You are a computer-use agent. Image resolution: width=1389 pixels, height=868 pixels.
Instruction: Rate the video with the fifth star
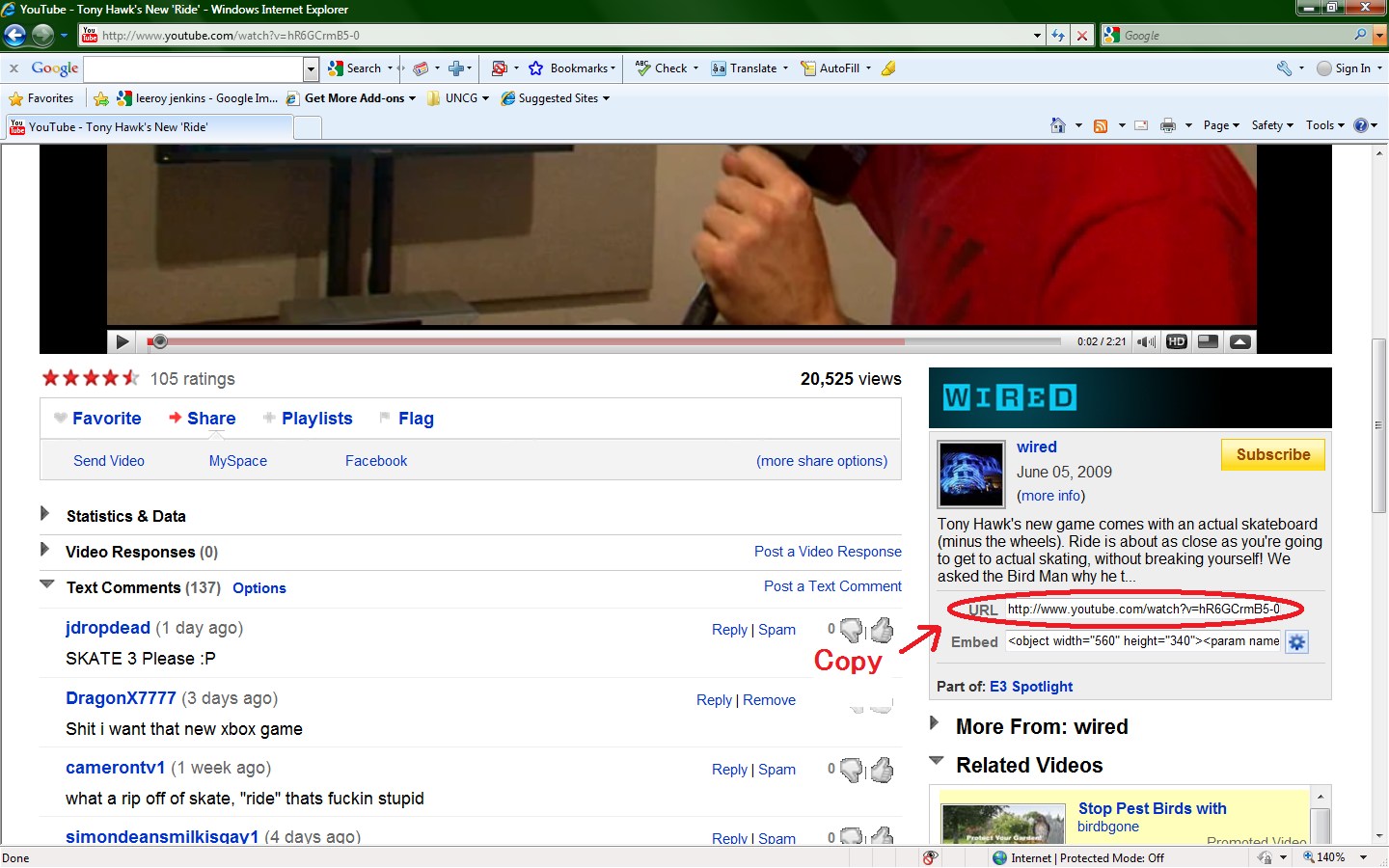[x=131, y=378]
